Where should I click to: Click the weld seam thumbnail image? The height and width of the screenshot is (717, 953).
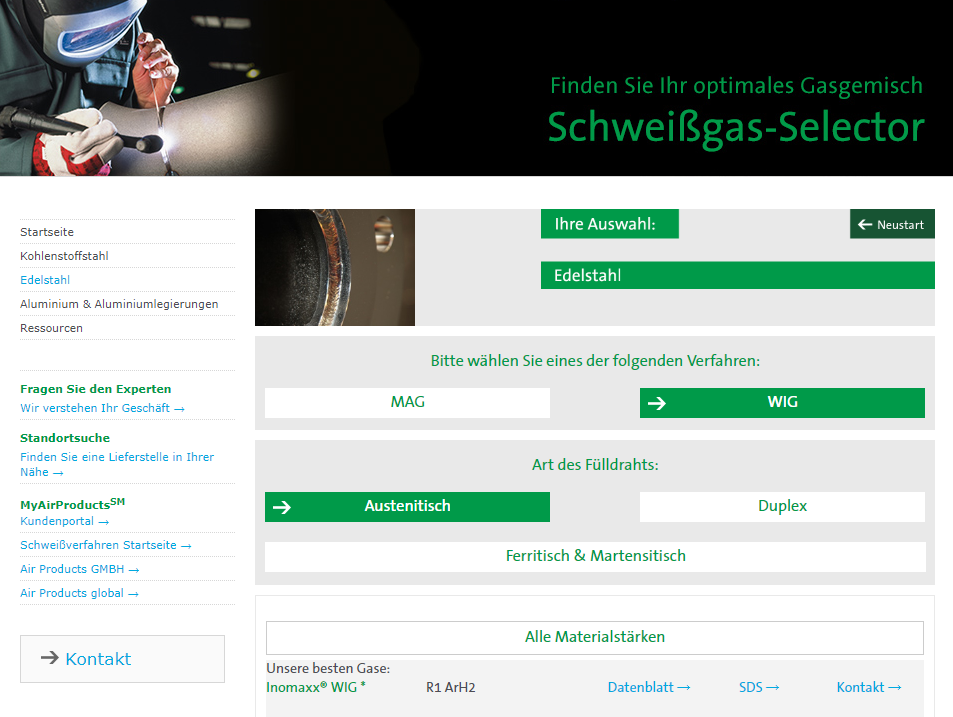click(335, 267)
